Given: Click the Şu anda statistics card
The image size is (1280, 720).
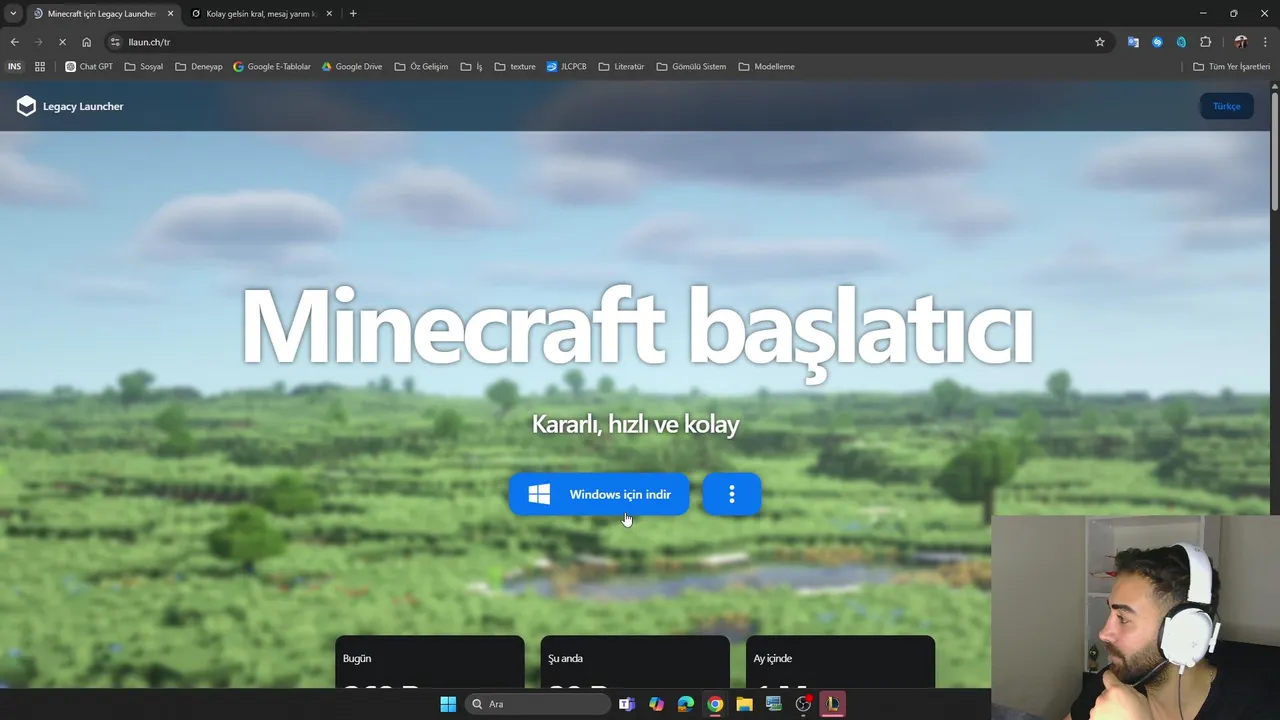Looking at the screenshot, I should 635,662.
